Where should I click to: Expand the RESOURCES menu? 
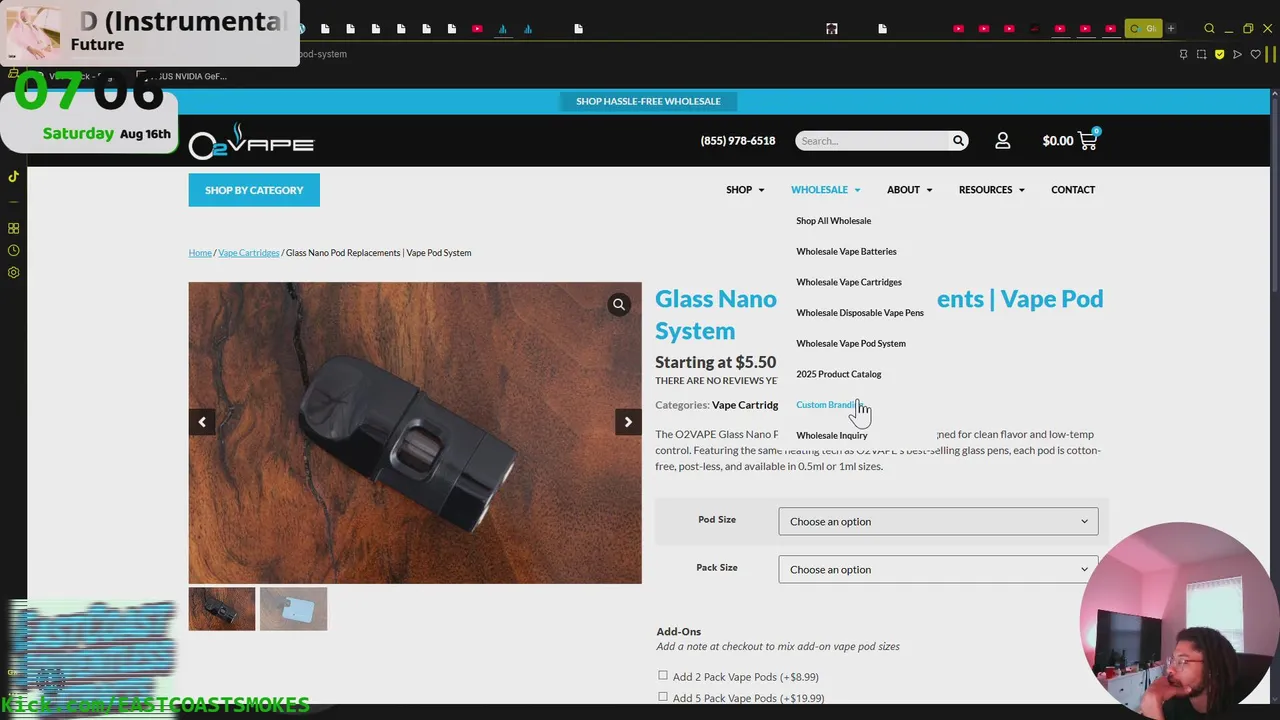click(x=991, y=190)
